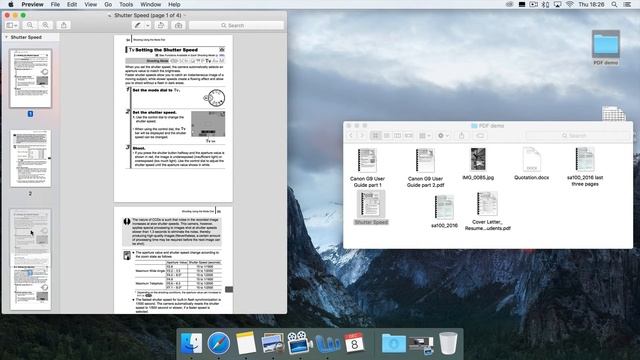Click the Bluetooth status icon

[545, 4]
